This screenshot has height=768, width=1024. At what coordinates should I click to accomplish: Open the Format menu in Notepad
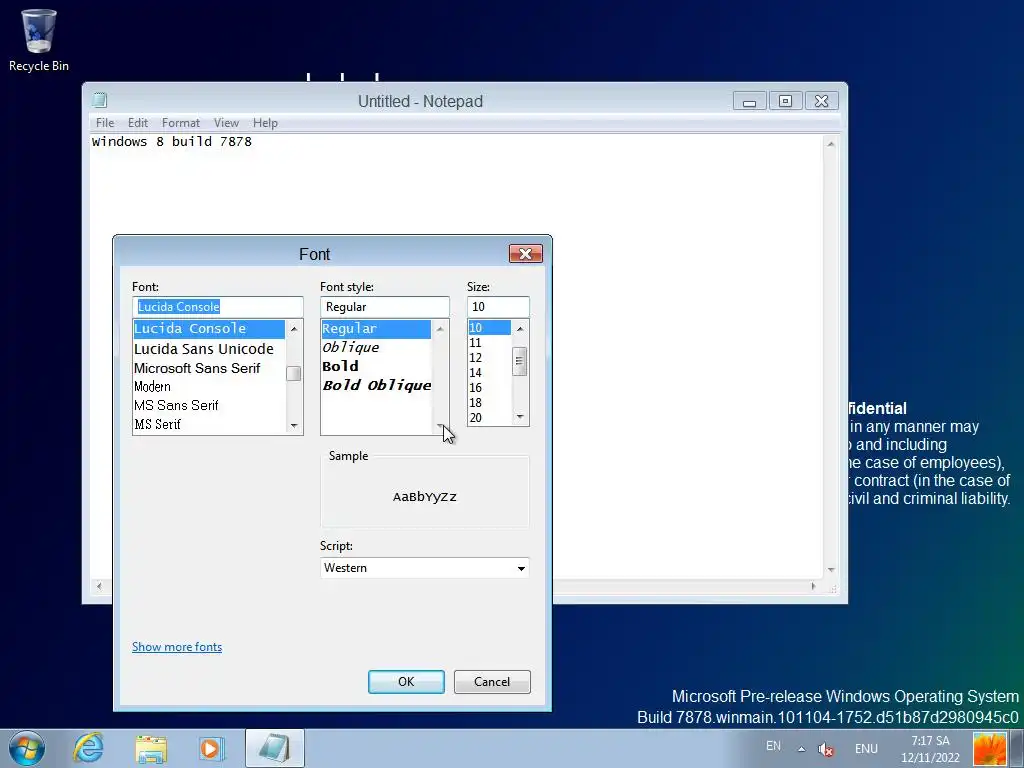point(181,123)
